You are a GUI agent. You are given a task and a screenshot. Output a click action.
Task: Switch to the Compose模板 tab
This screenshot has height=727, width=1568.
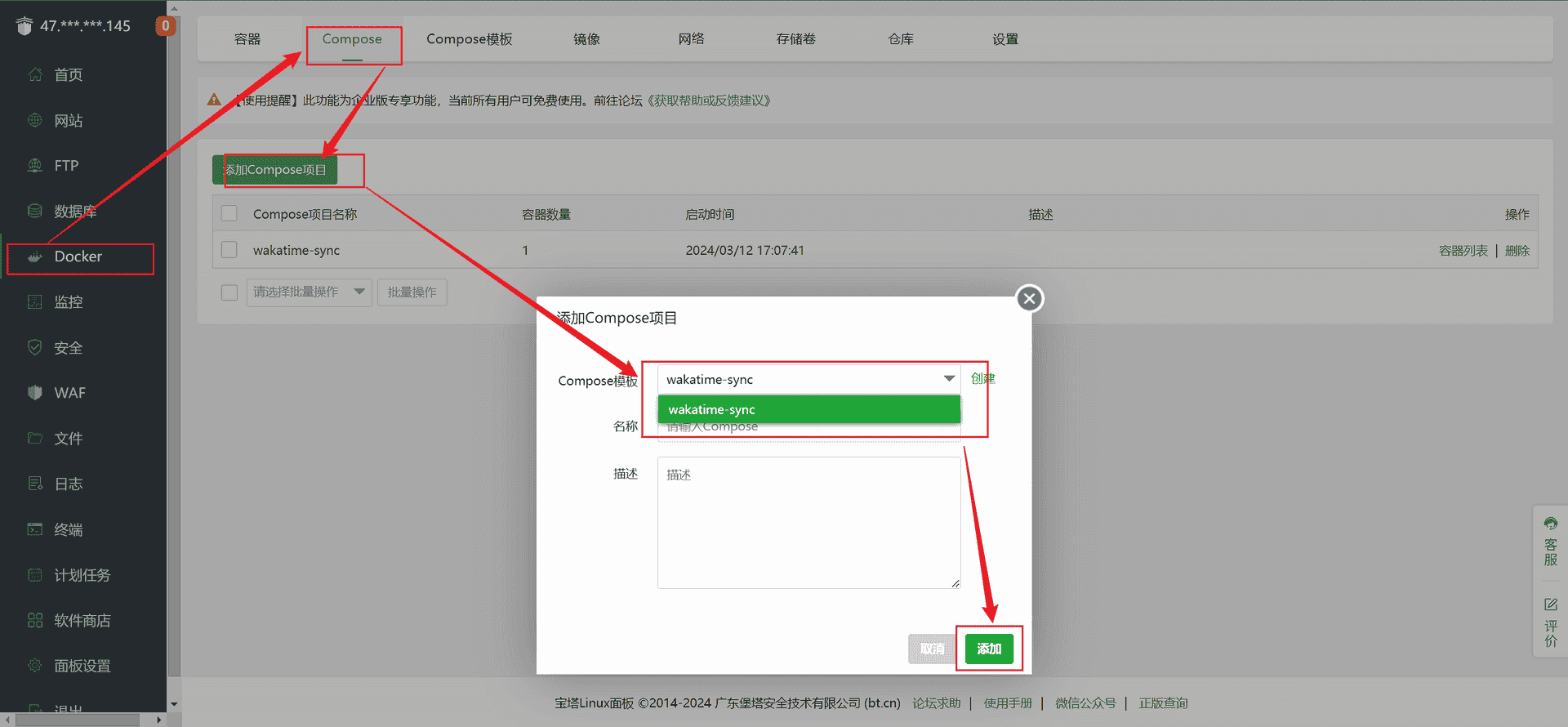tap(469, 39)
